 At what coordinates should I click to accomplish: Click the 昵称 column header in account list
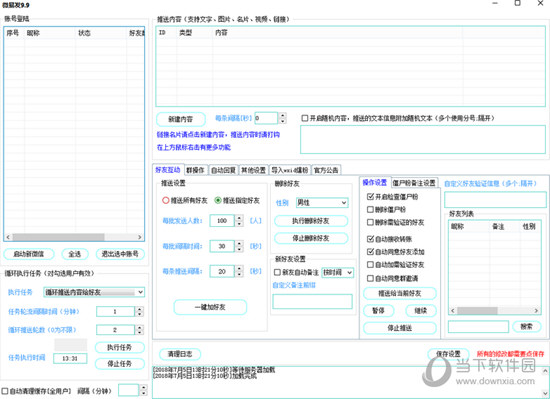49,33
